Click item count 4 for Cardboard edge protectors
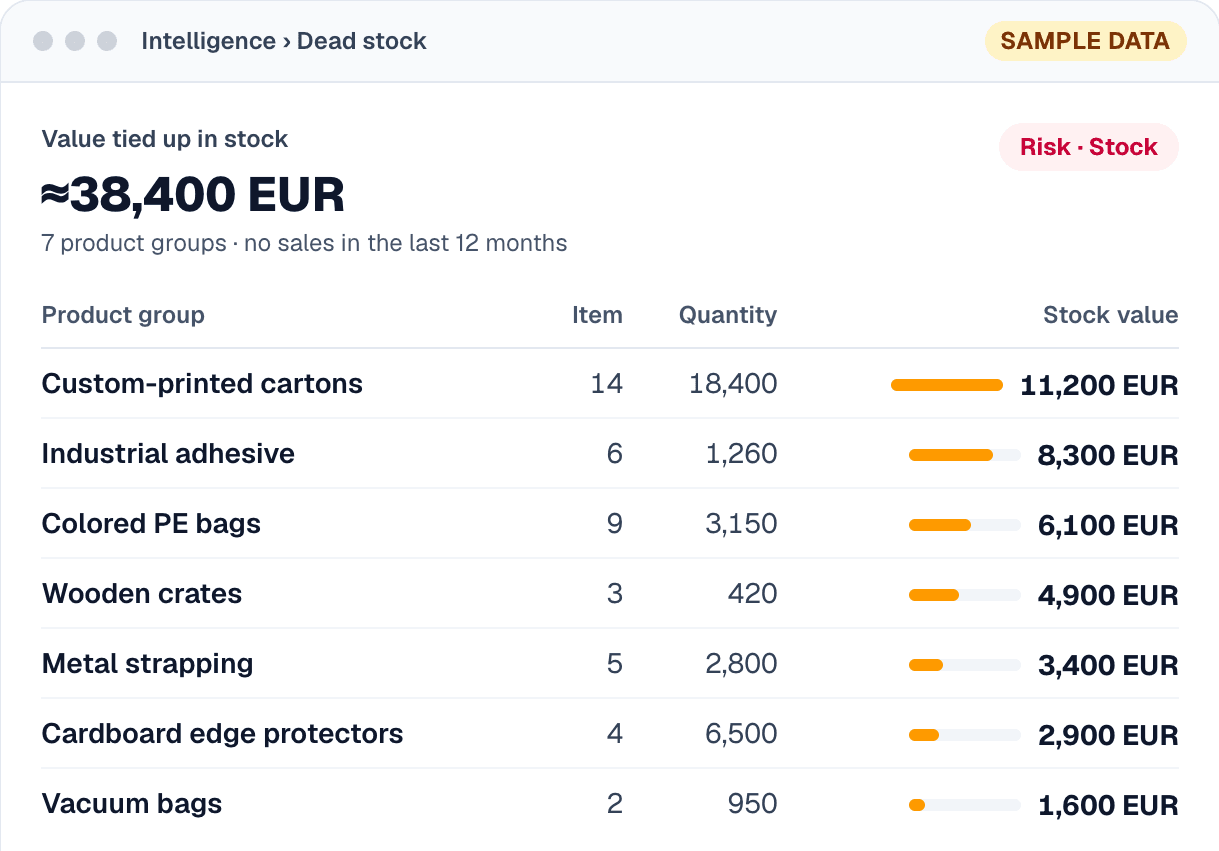 (x=614, y=734)
